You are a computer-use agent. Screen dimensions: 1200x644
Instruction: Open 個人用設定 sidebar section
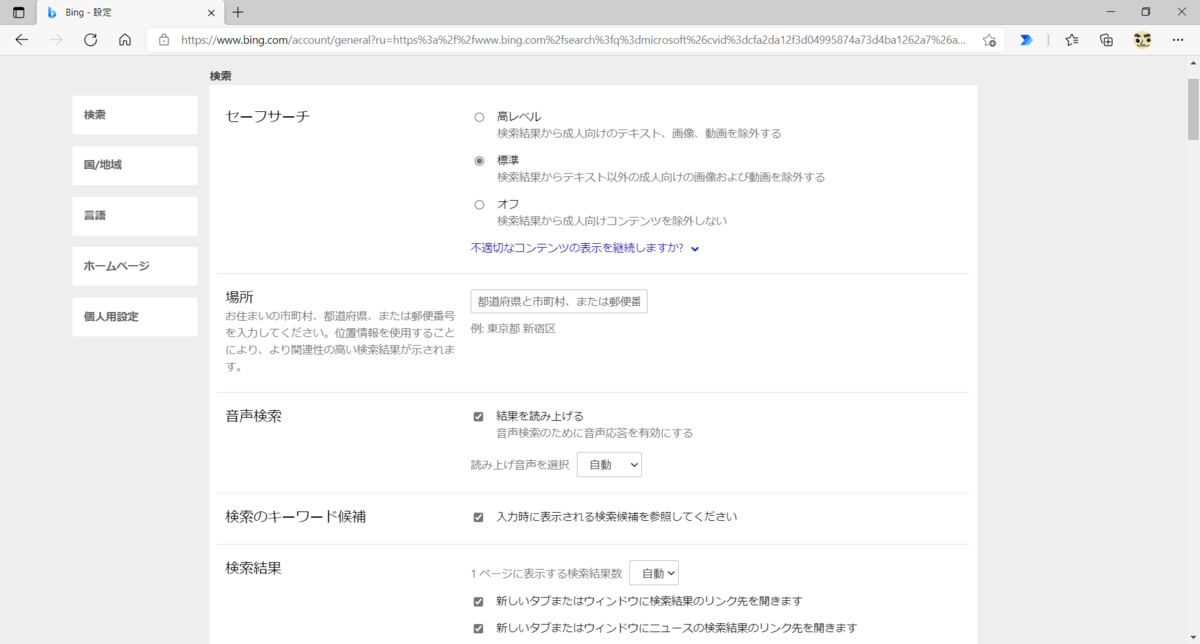(x=135, y=317)
